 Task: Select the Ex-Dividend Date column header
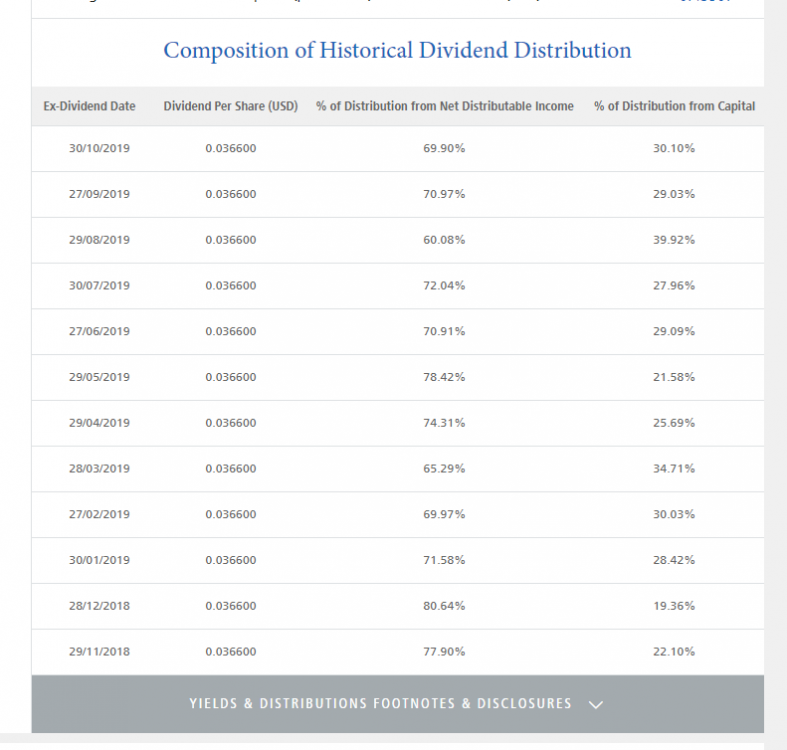tap(89, 106)
